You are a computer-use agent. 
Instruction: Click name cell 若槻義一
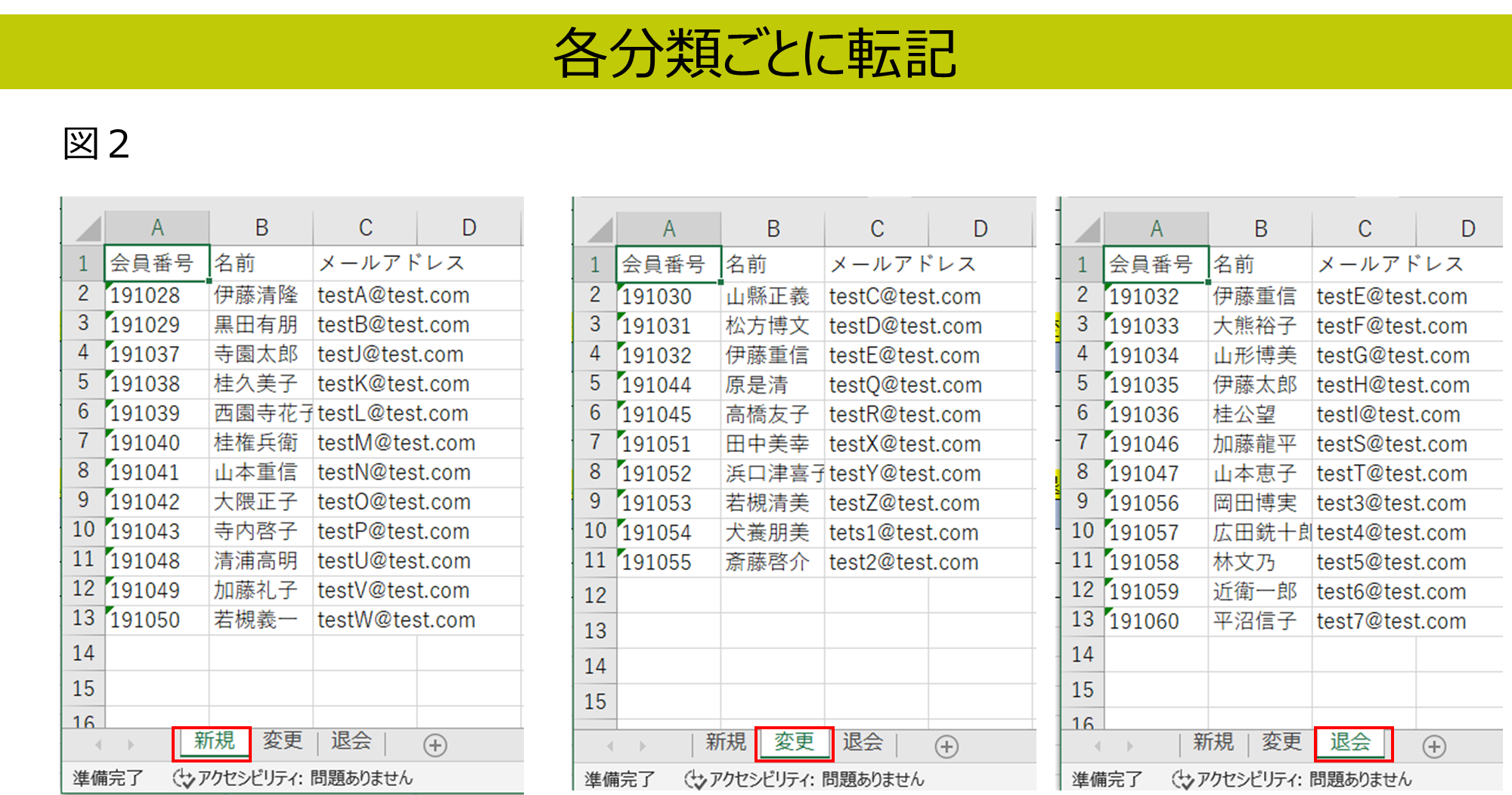[261, 620]
